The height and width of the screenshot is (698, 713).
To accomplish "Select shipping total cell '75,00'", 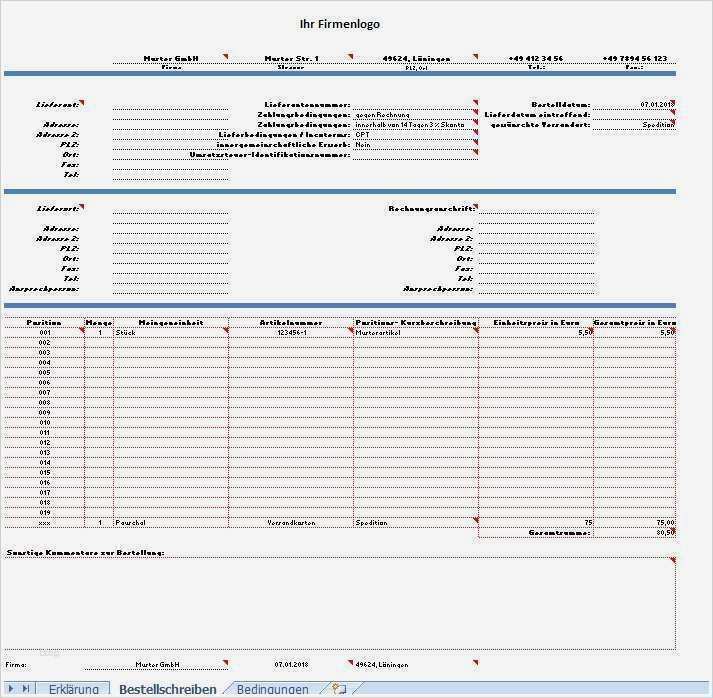I will 635,522.
